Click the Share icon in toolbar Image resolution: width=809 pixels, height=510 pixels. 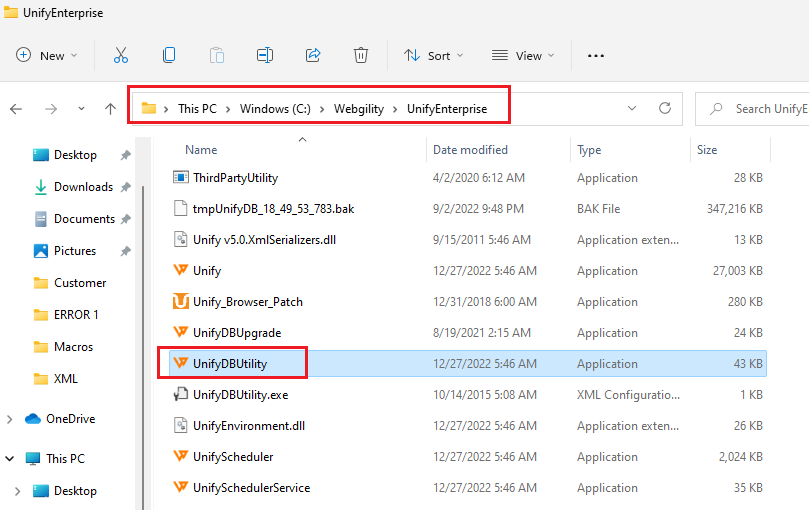pos(313,55)
